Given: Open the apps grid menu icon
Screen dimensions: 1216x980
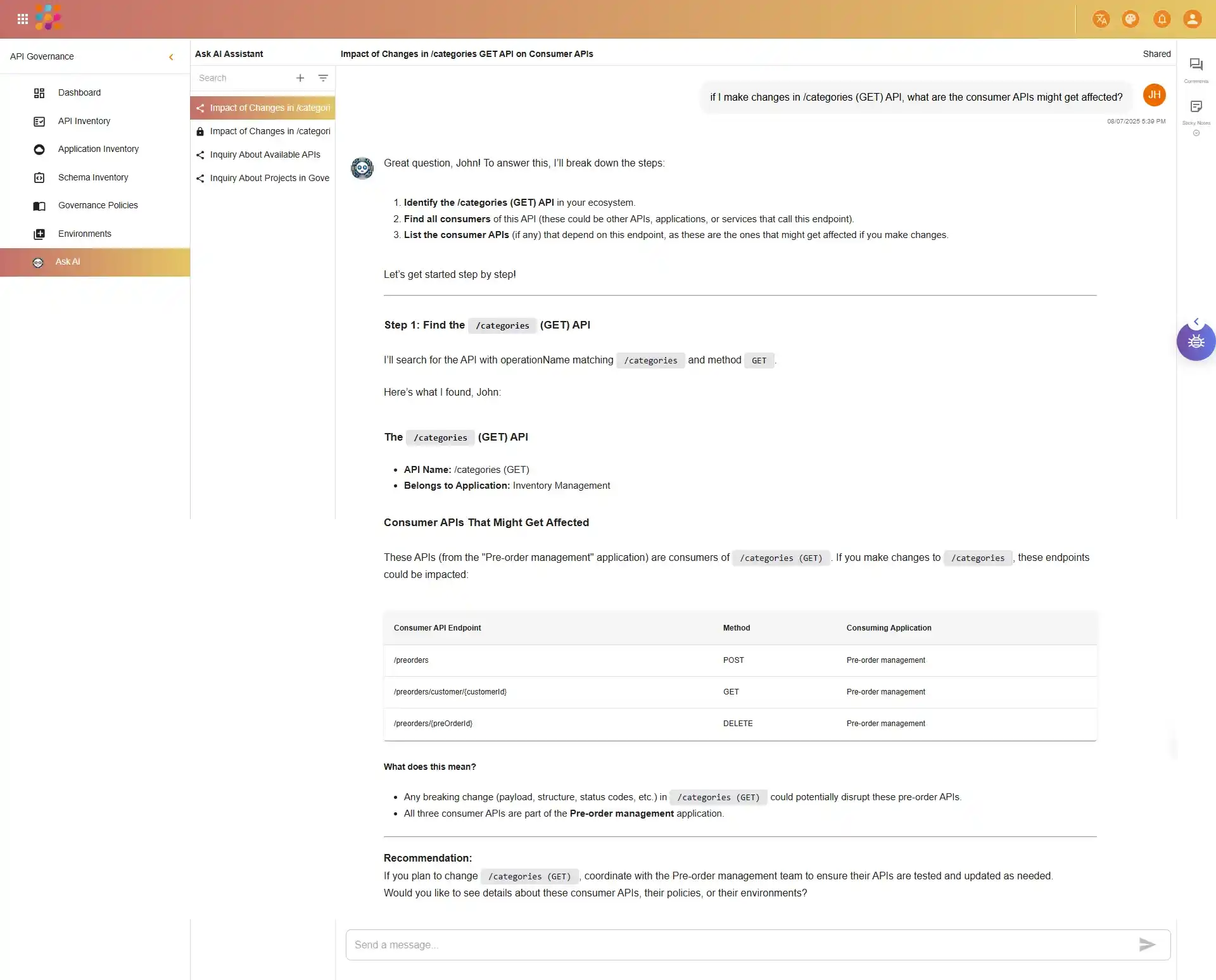Looking at the screenshot, I should (x=23, y=19).
